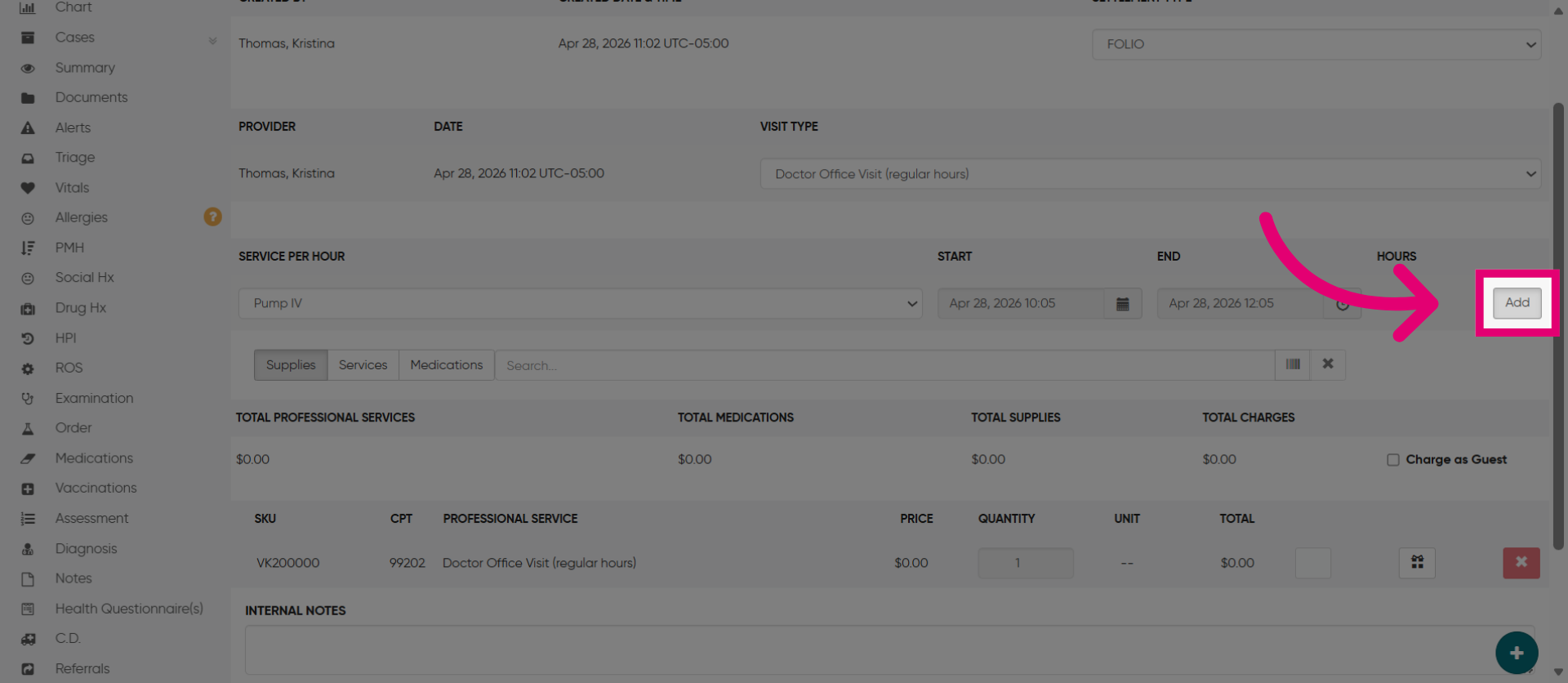Click the END date field
The image size is (1568, 683).
point(1240,303)
